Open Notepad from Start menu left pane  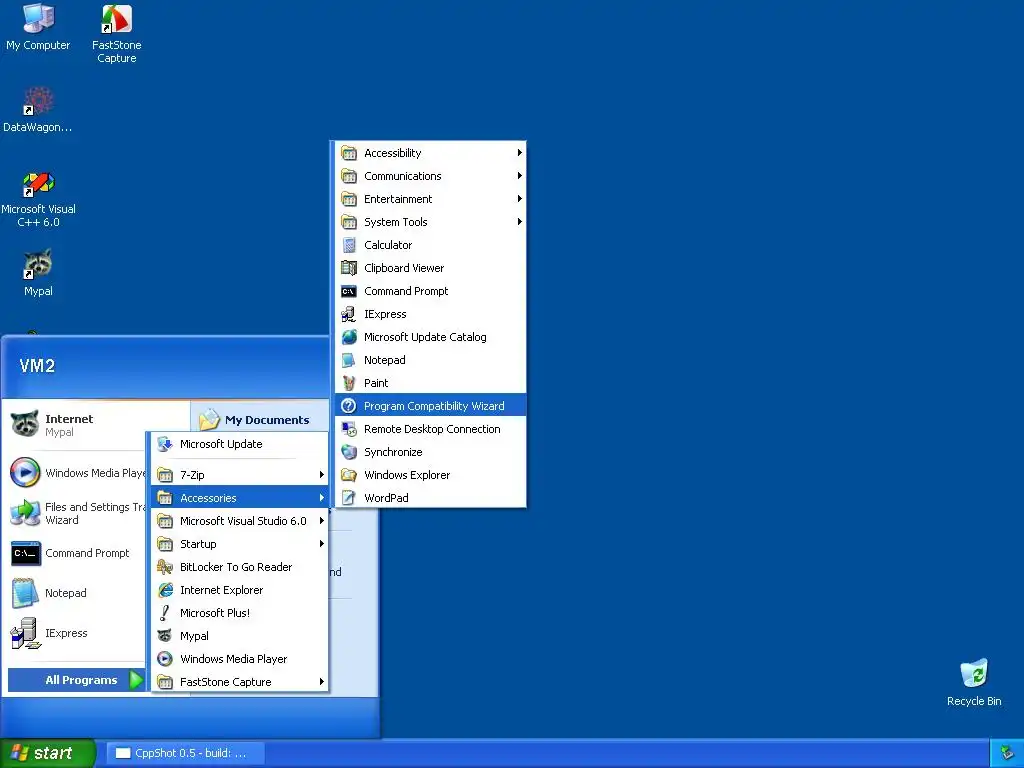75,593
